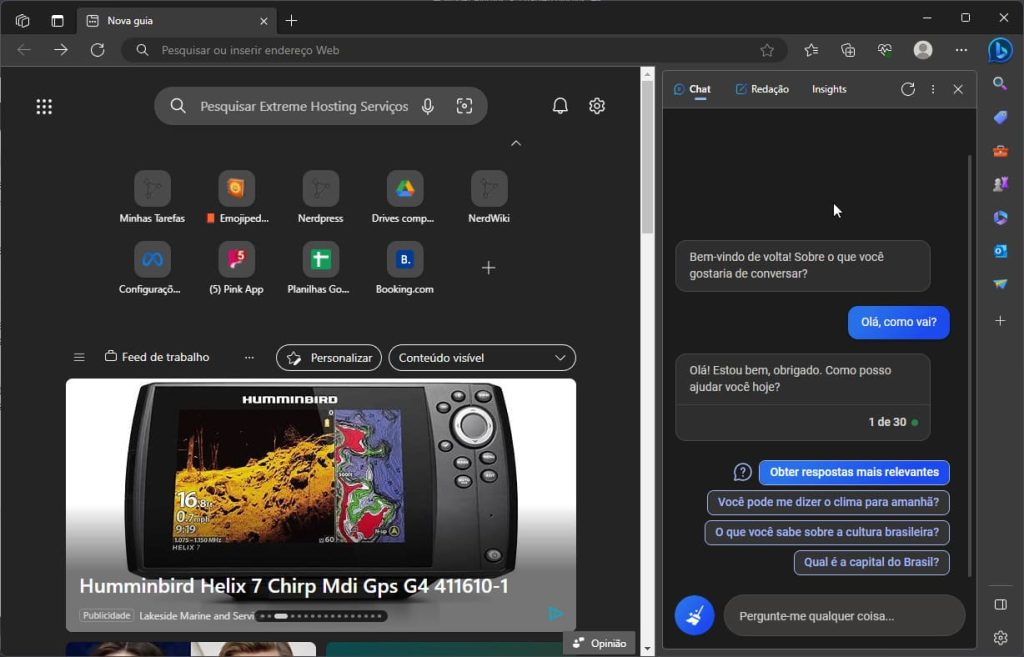The width and height of the screenshot is (1024, 657).
Task: Choose suggestion about cultura brasileira
Action: (827, 532)
